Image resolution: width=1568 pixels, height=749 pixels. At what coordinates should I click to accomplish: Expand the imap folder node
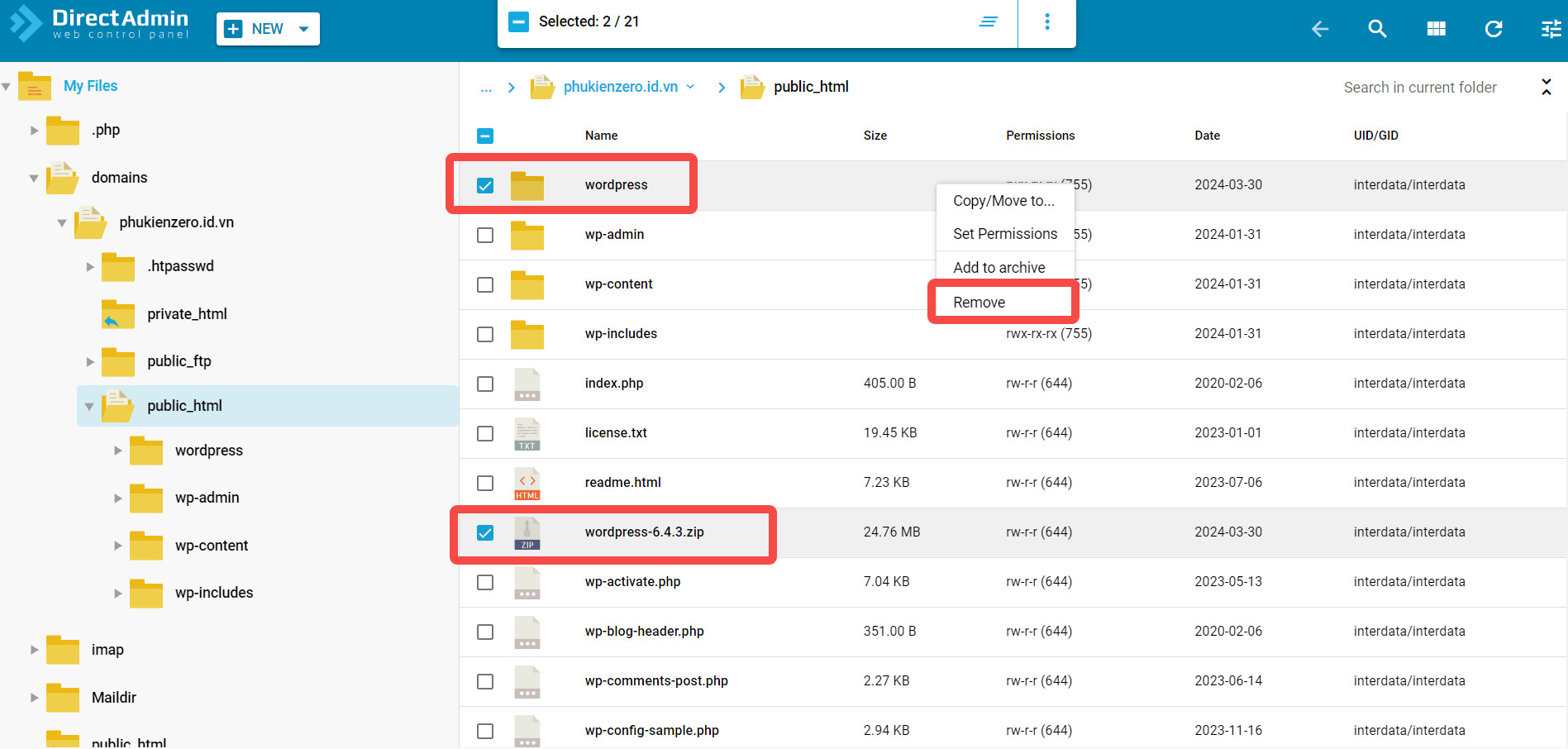point(34,650)
